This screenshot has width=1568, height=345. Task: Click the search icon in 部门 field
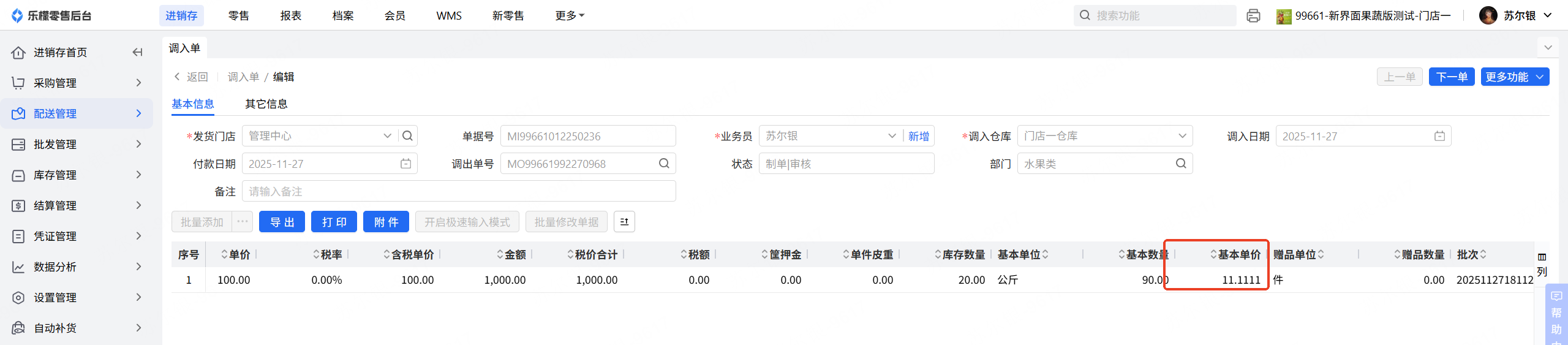pos(1181,164)
